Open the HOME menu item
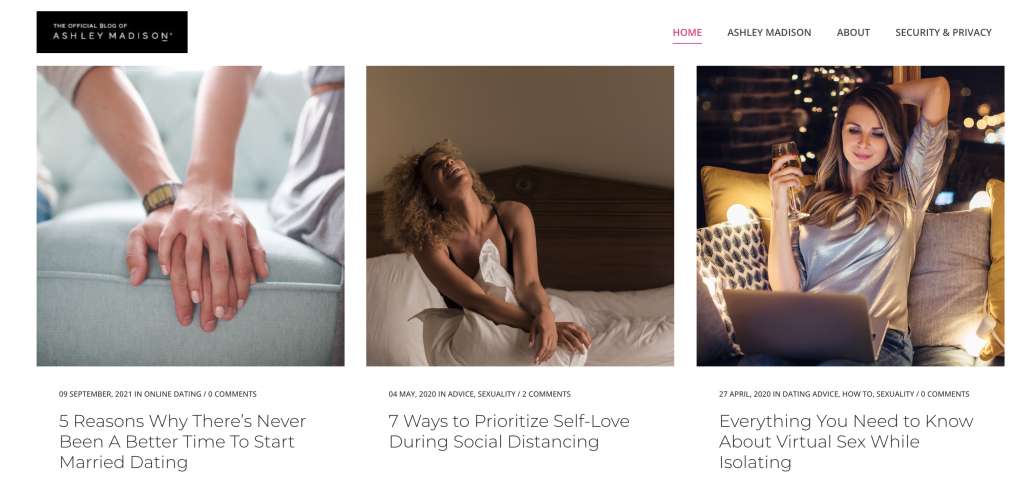Screen dimensions: 1024x495 (687, 32)
